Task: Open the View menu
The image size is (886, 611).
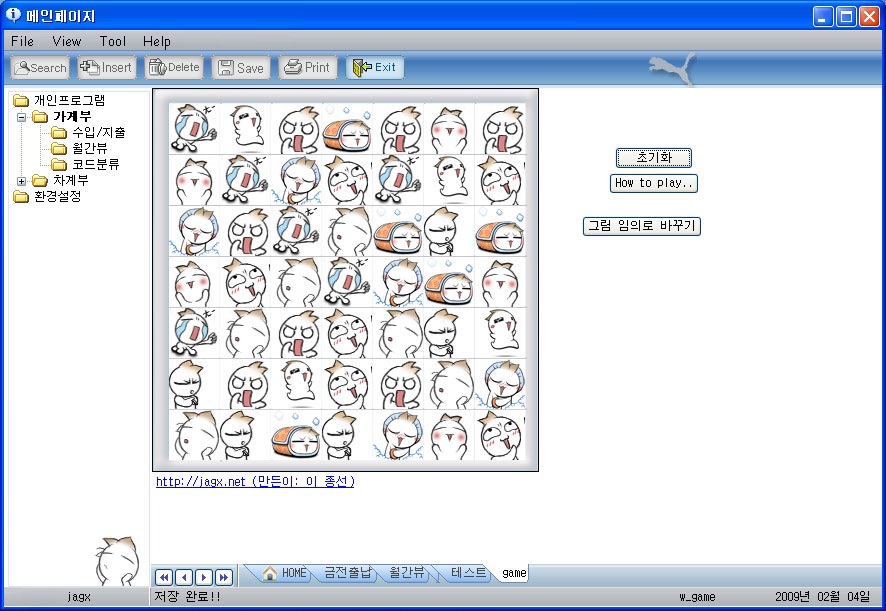Action: (67, 41)
